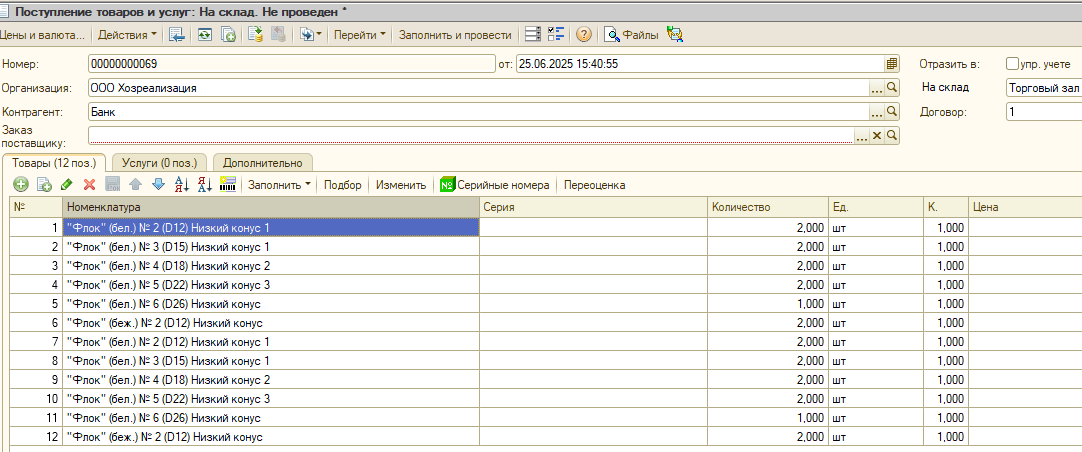Open the Serial numbers (Серийные номера) button
Viewport: 1082px width, 452px height.
(x=495, y=185)
